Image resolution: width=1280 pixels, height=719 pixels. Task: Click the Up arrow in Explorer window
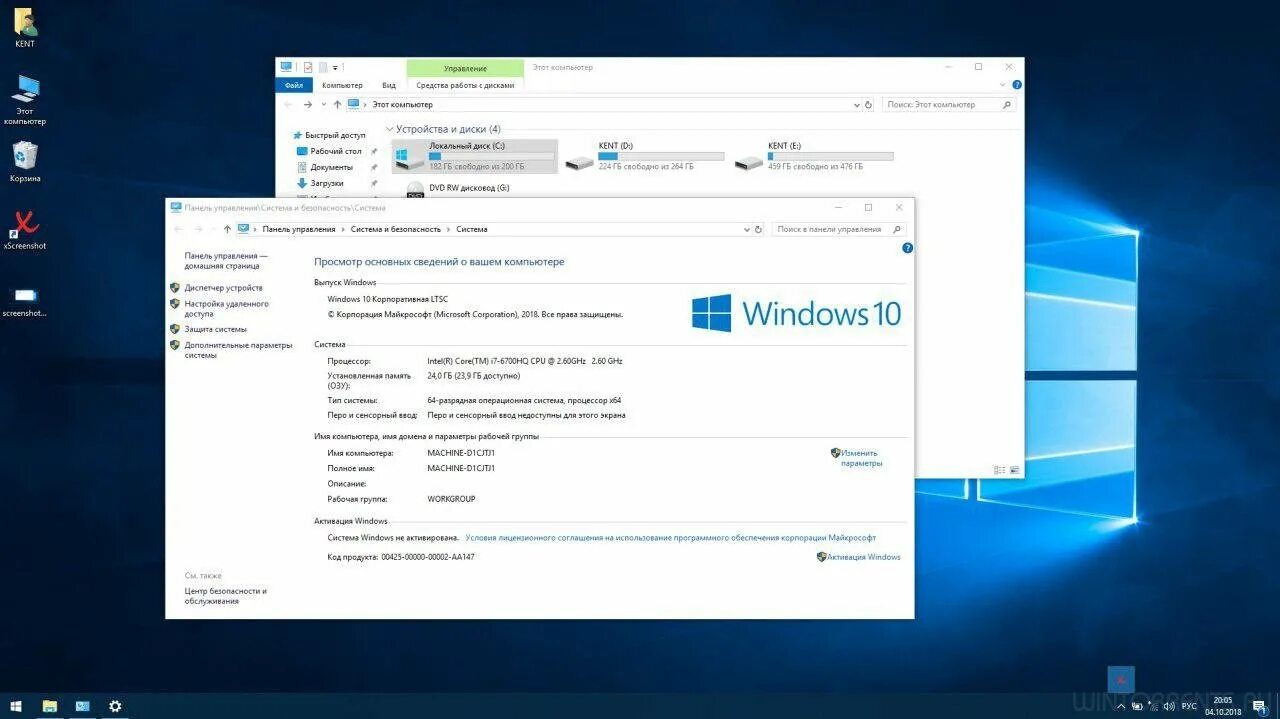[337, 104]
